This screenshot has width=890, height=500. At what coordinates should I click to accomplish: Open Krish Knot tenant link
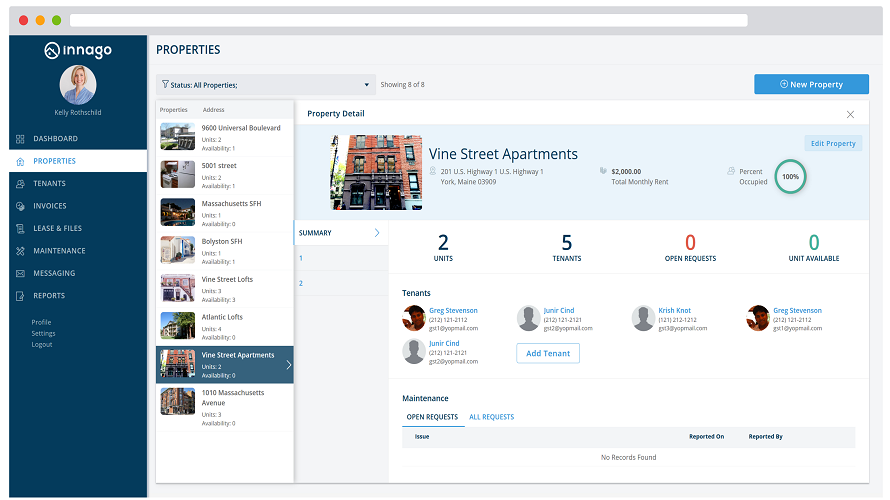pyautogui.click(x=674, y=311)
